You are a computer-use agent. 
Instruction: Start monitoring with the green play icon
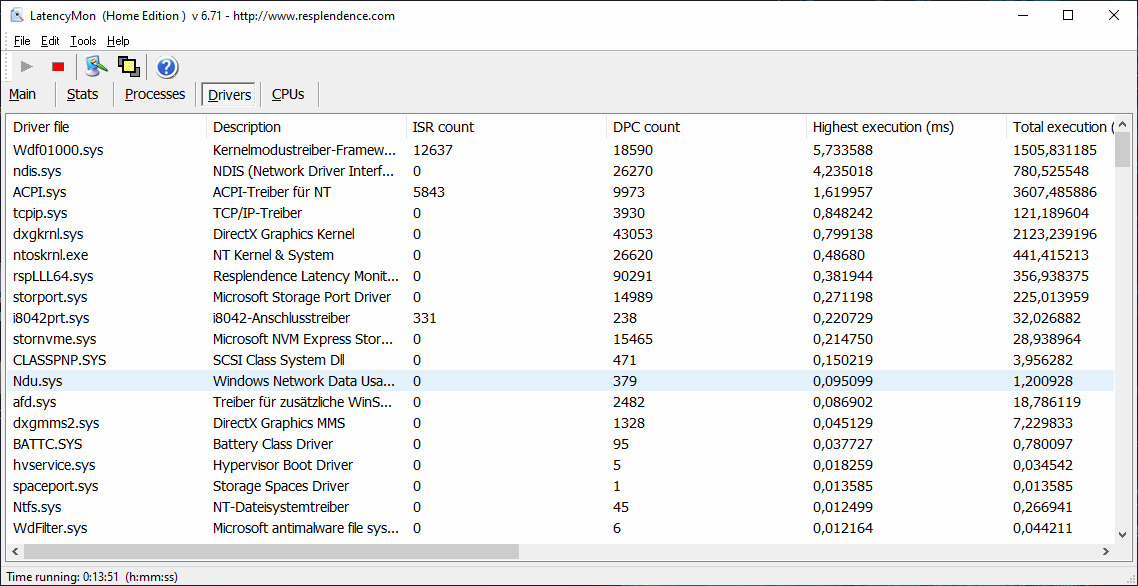[x=28, y=67]
